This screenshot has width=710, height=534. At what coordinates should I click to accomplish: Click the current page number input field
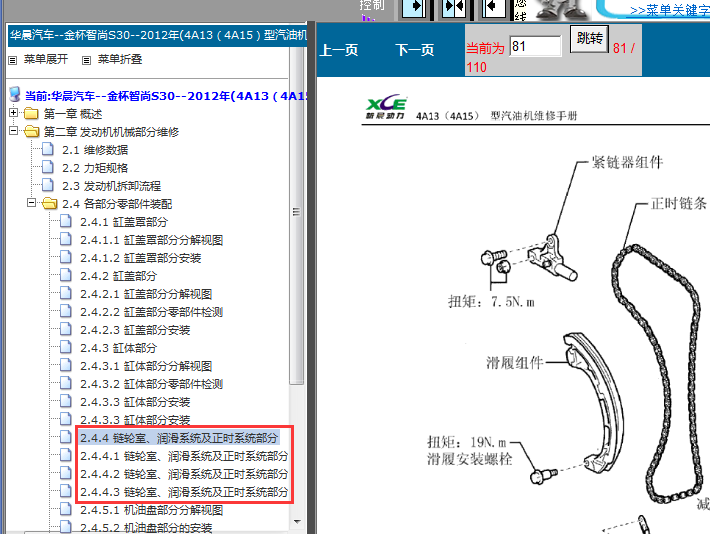coord(535,46)
